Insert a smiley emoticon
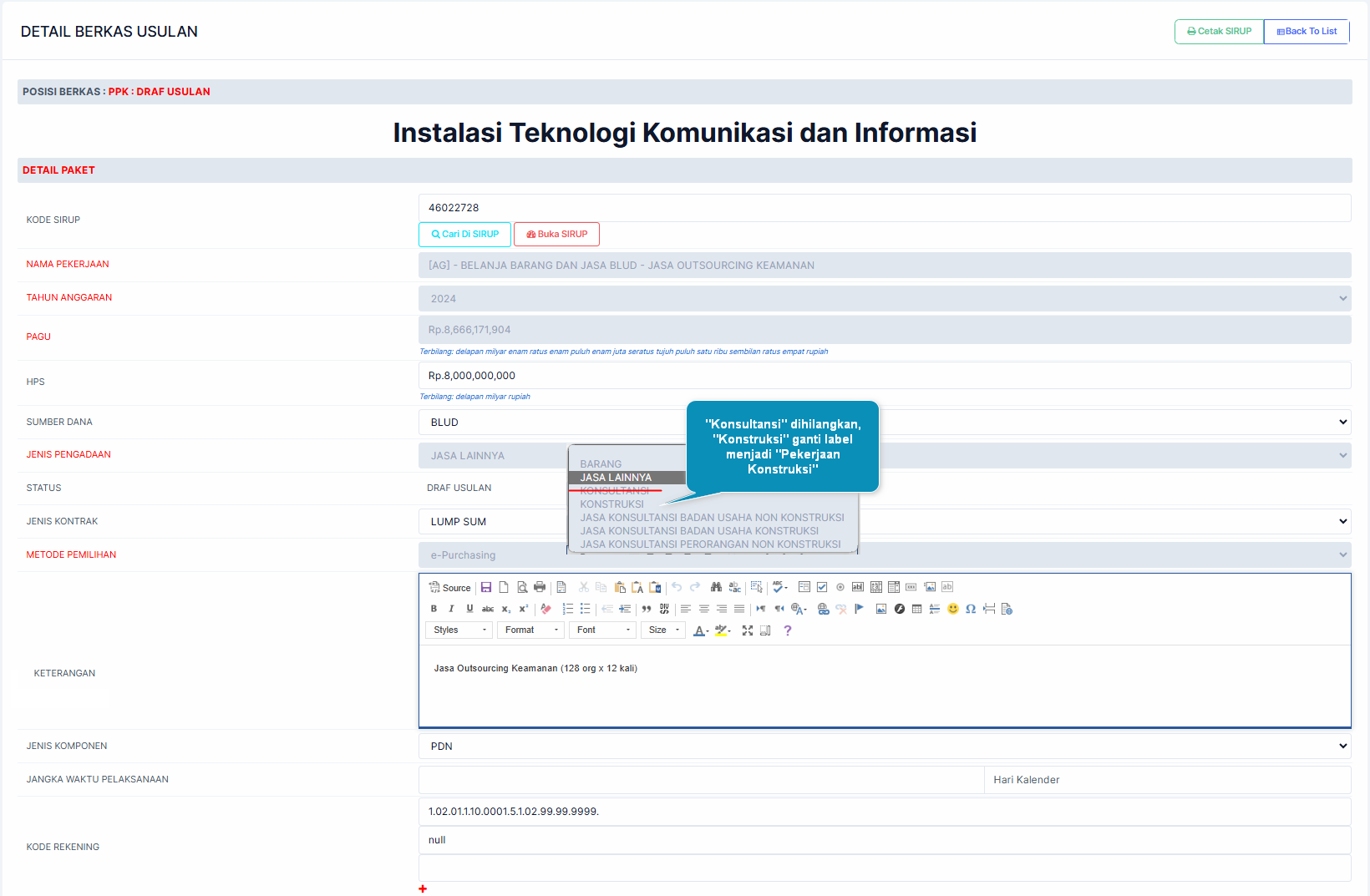The image size is (1370, 896). tap(952, 609)
